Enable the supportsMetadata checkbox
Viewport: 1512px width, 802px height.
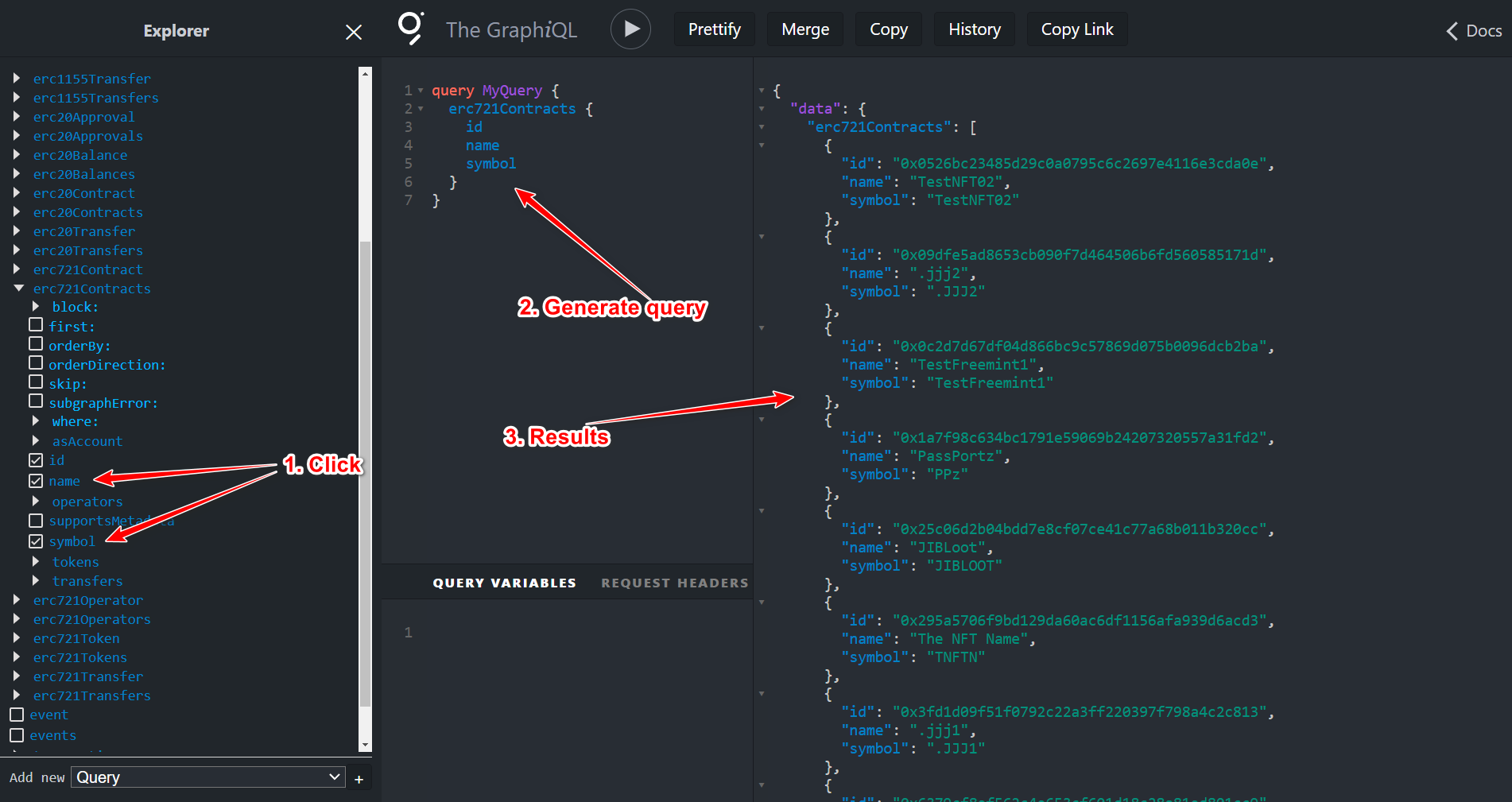pos(36,521)
